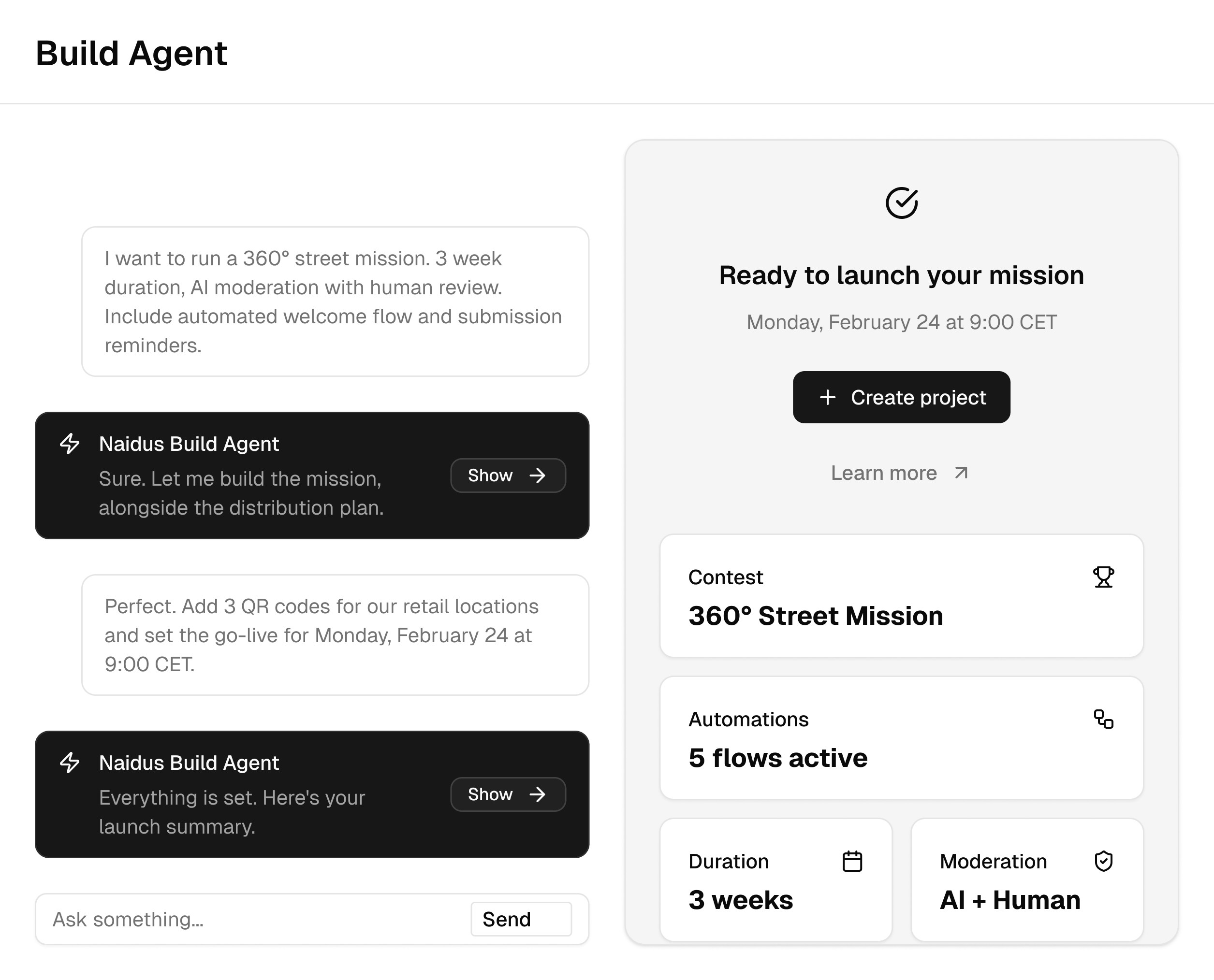
Task: Click the external arrow beside Learn more
Action: click(961, 473)
